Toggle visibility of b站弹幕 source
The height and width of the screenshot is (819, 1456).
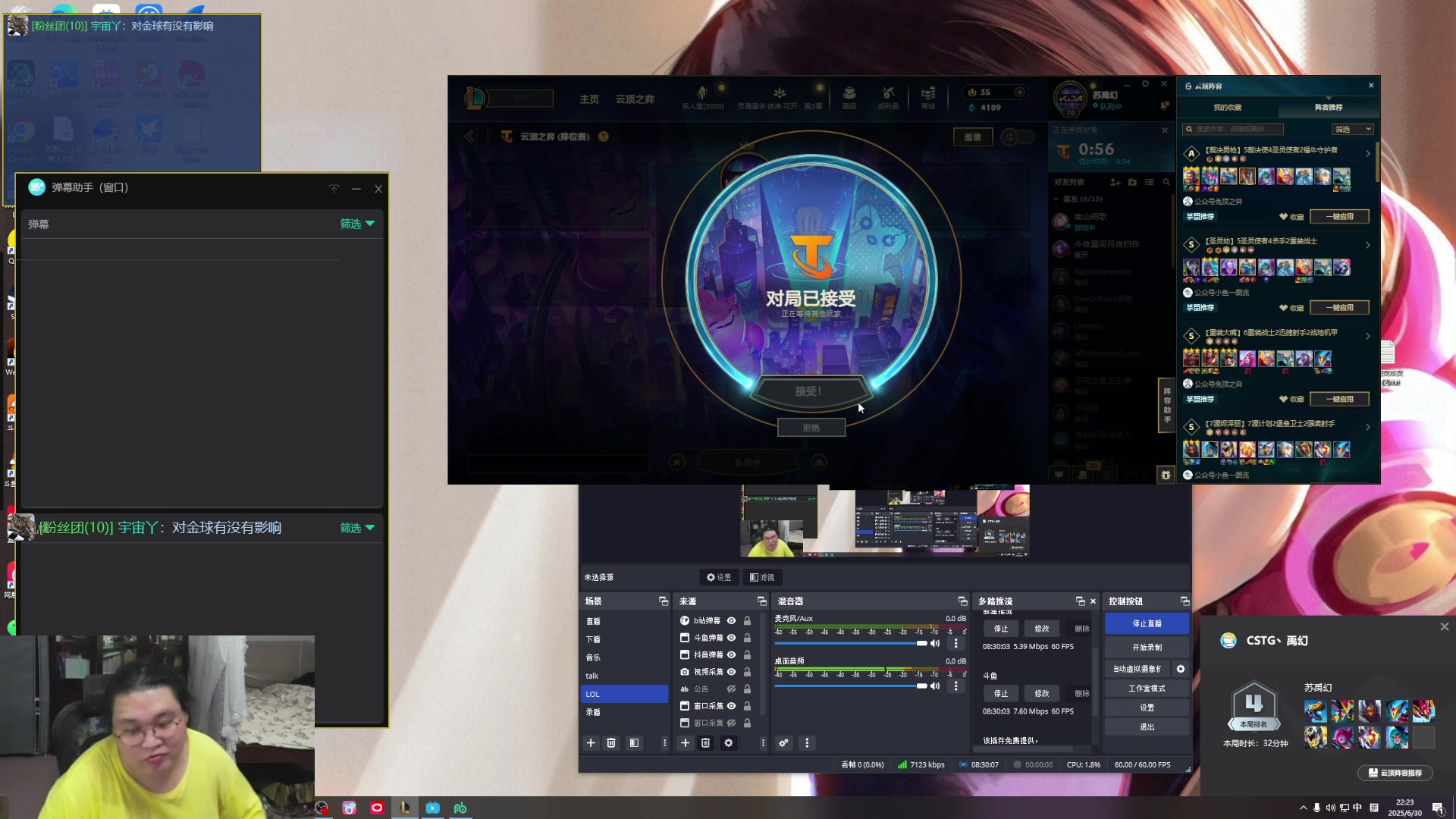tap(731, 620)
